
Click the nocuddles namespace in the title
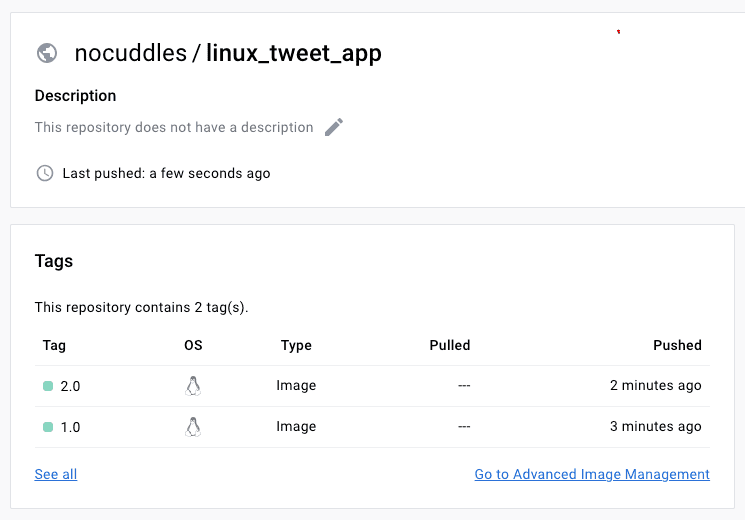pos(131,53)
